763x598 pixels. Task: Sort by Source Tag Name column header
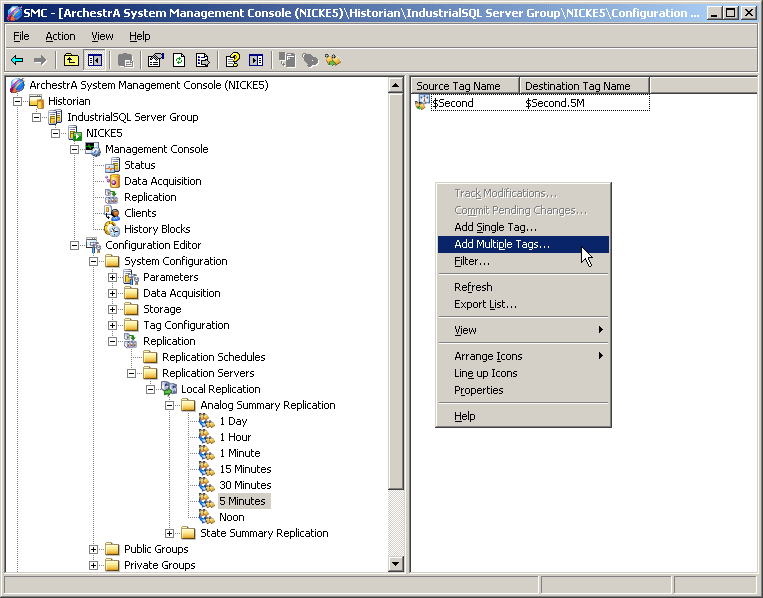coord(465,86)
